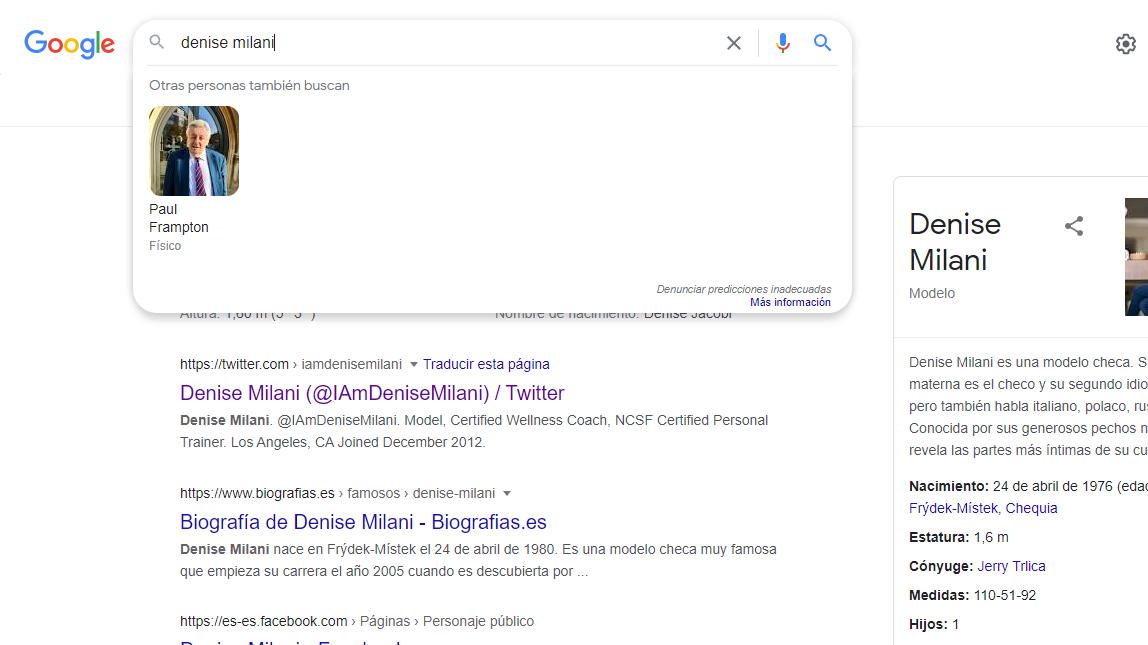The width and height of the screenshot is (1148, 645).
Task: Start voice search with microphone icon
Action: 783,43
